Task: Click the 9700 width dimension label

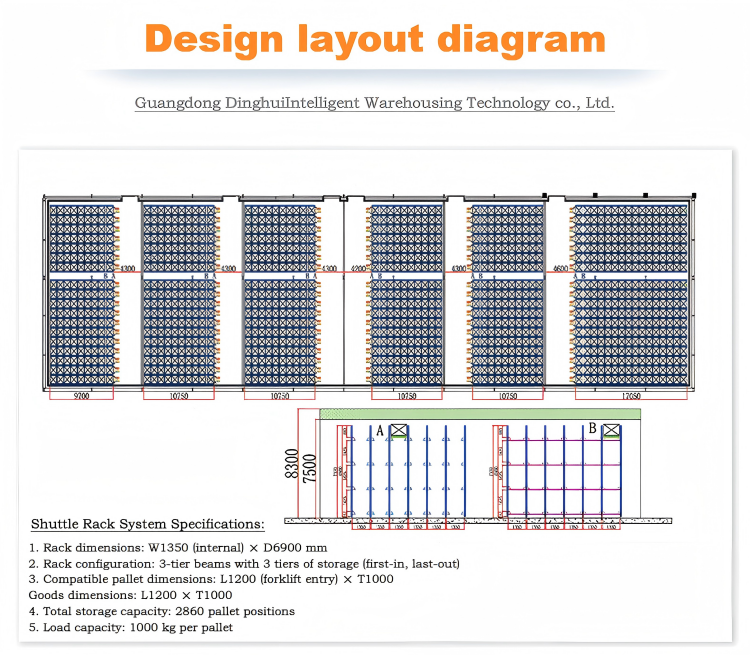Action: (81, 396)
